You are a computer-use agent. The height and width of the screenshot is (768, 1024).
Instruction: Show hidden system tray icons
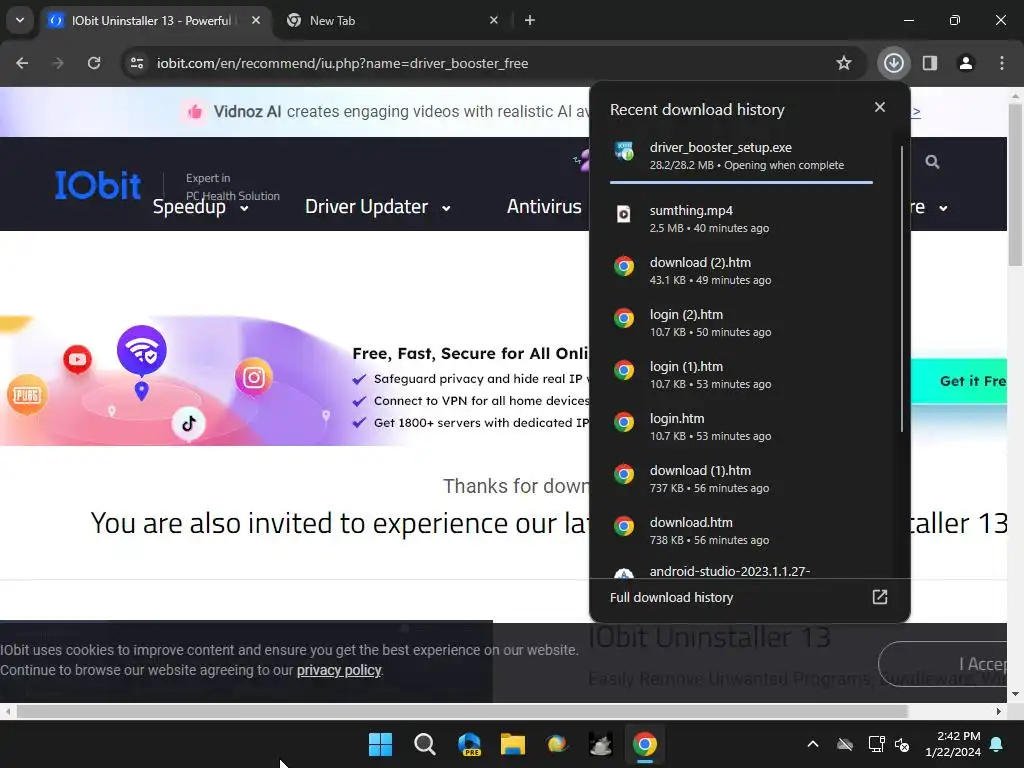[812, 744]
